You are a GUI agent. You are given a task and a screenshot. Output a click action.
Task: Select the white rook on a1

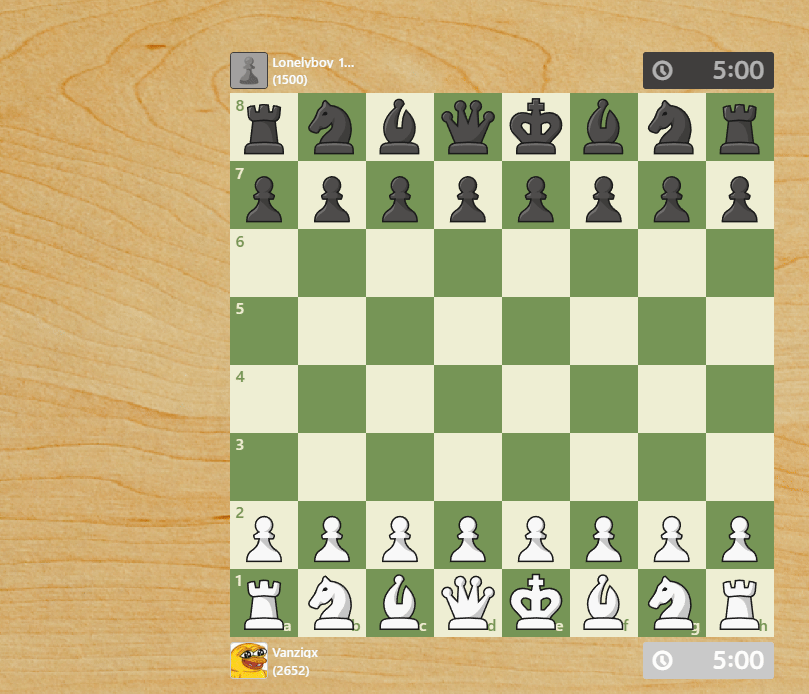(264, 603)
